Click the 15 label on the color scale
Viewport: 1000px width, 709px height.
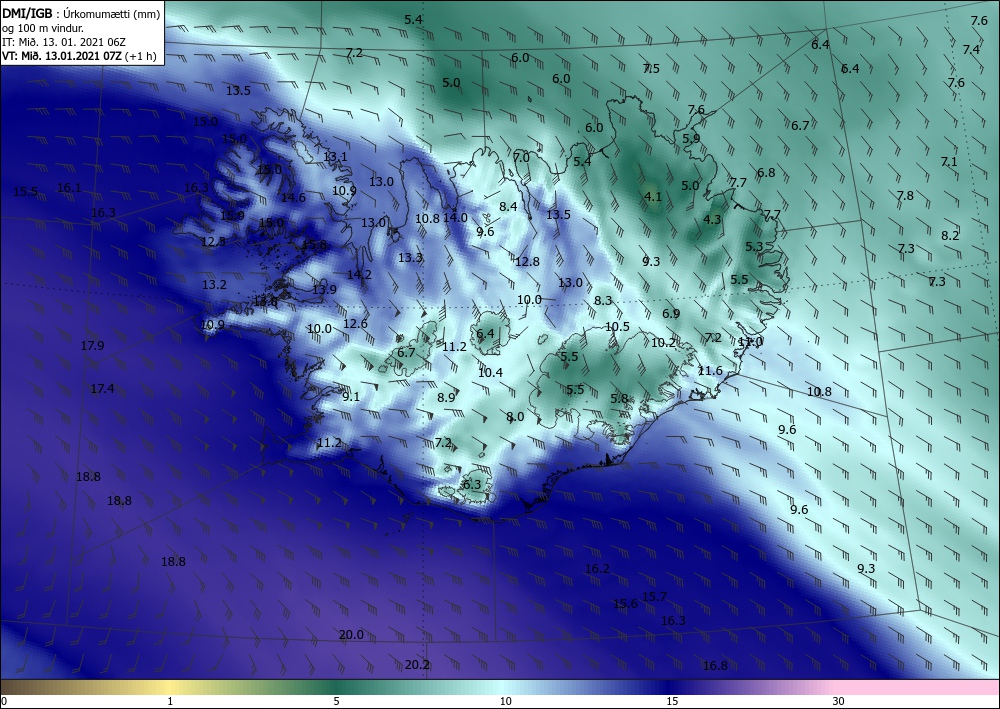(x=672, y=701)
